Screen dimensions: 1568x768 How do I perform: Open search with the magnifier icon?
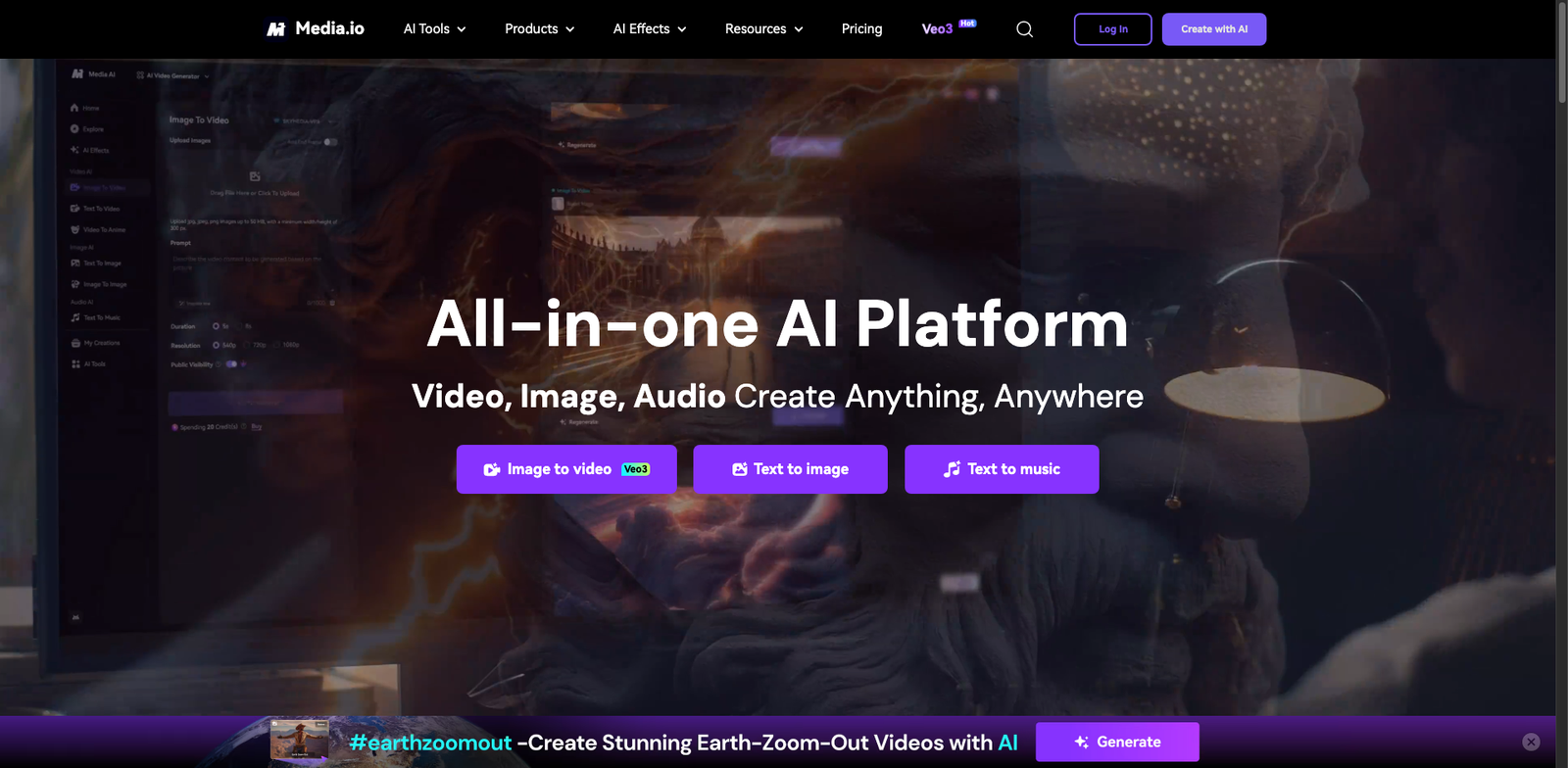pyautogui.click(x=1024, y=29)
